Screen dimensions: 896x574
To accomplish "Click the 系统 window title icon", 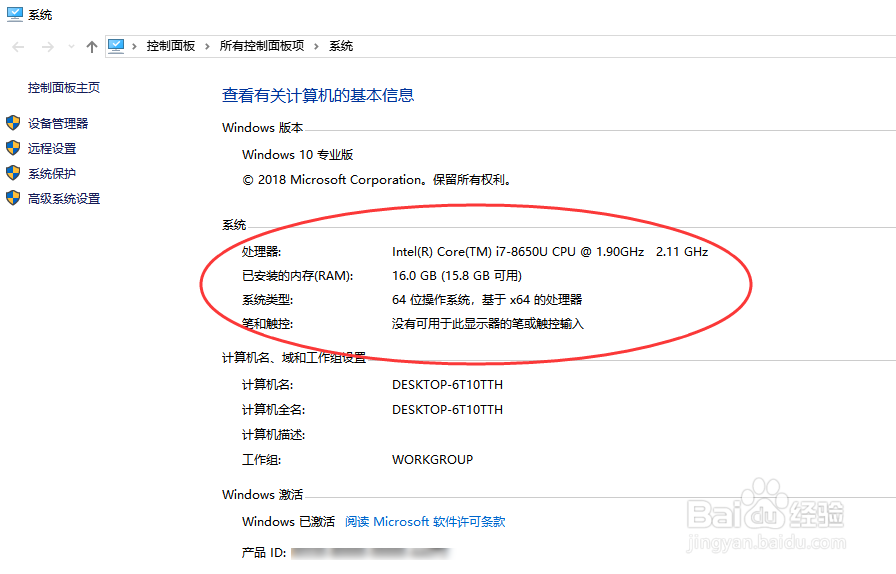I will click(x=15, y=14).
